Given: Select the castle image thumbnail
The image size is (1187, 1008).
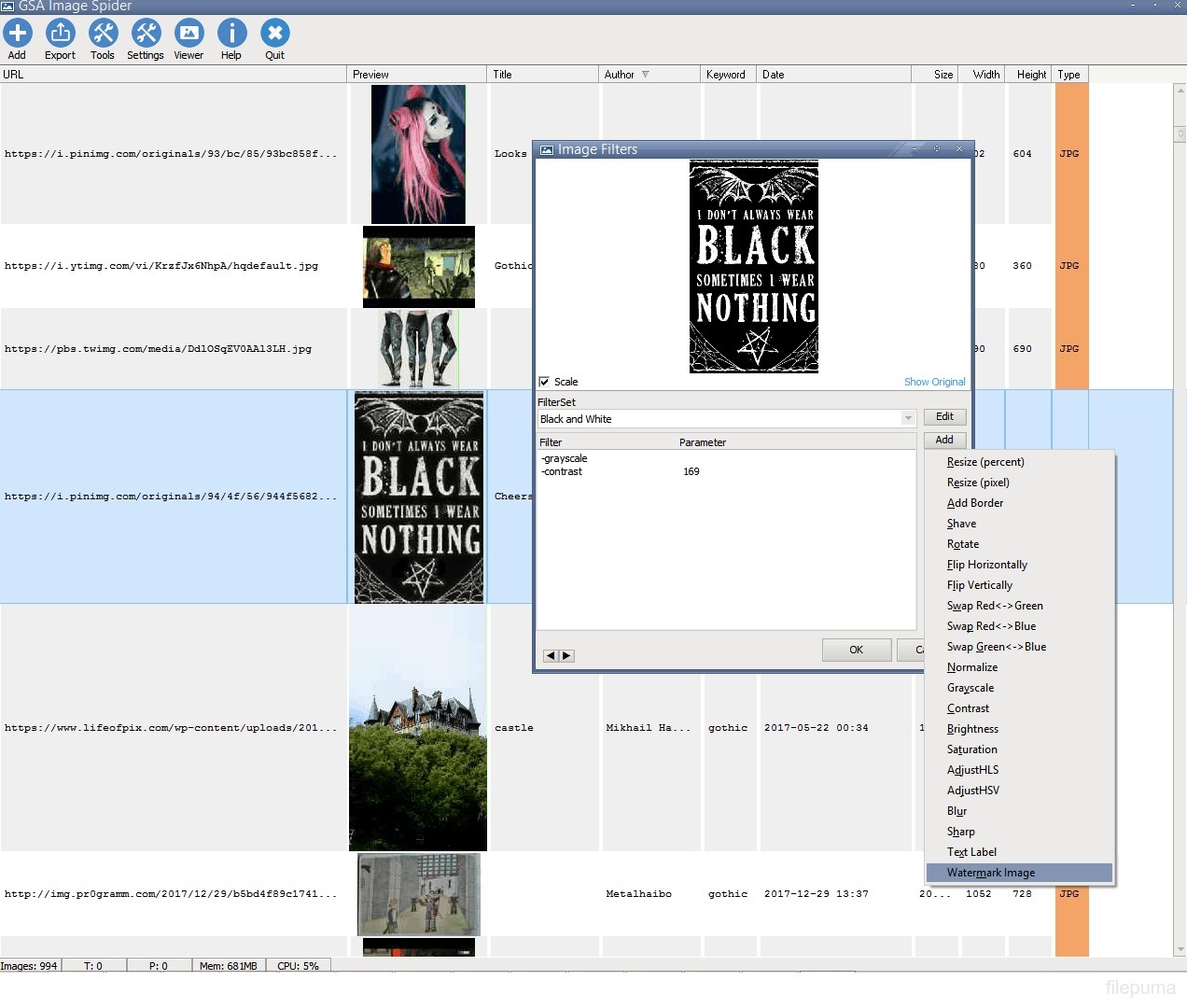Looking at the screenshot, I should [x=418, y=728].
